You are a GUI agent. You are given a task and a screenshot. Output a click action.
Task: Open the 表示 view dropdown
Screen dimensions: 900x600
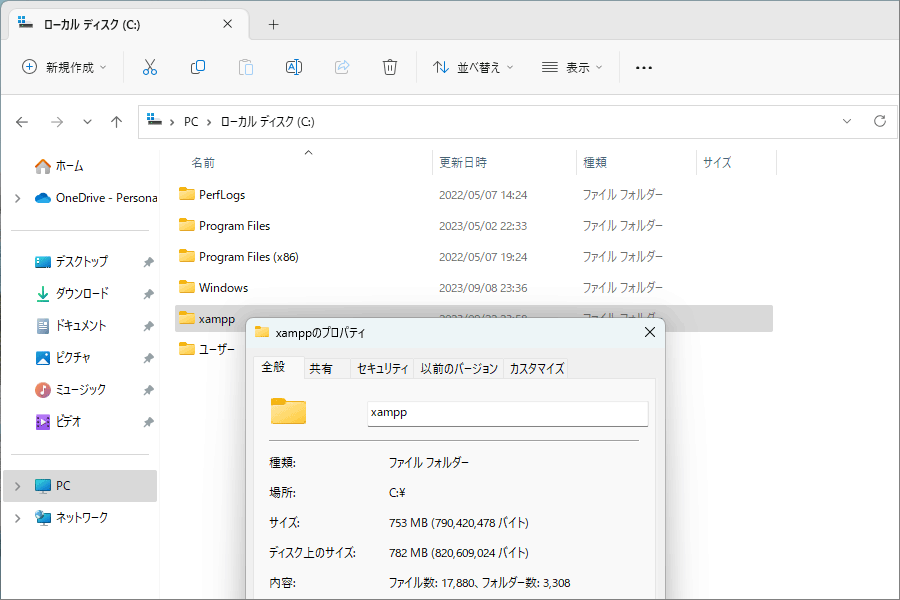click(x=572, y=67)
